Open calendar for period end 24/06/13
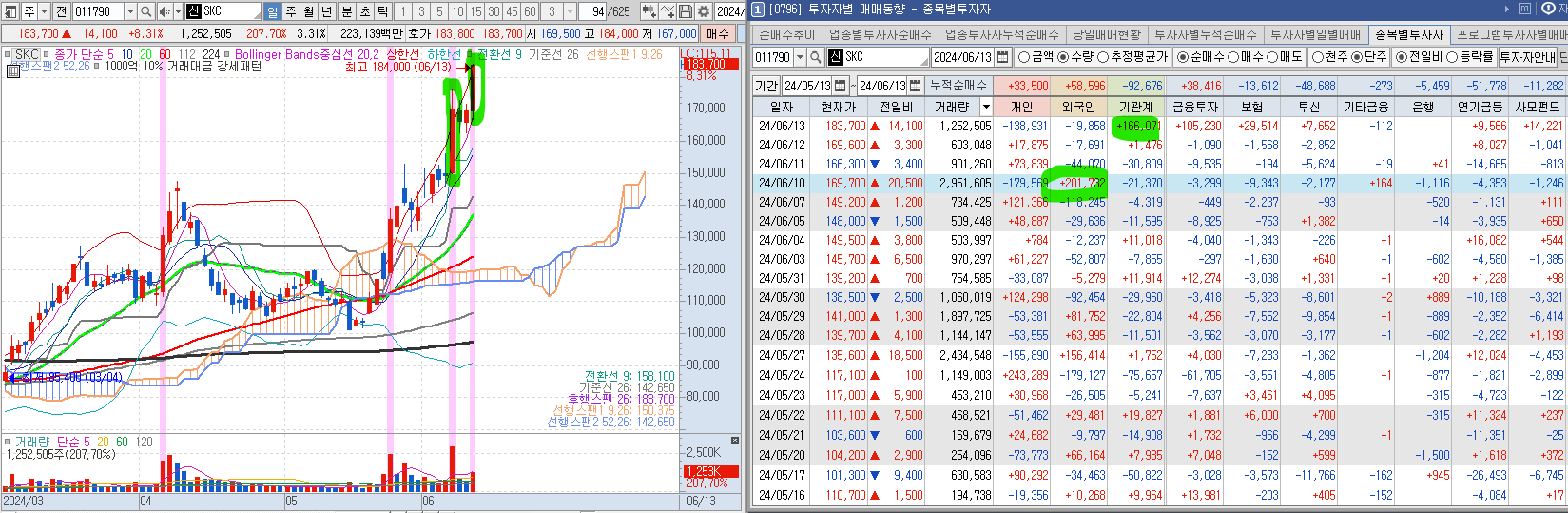Viewport: 1568px width, 513px height. [915, 86]
